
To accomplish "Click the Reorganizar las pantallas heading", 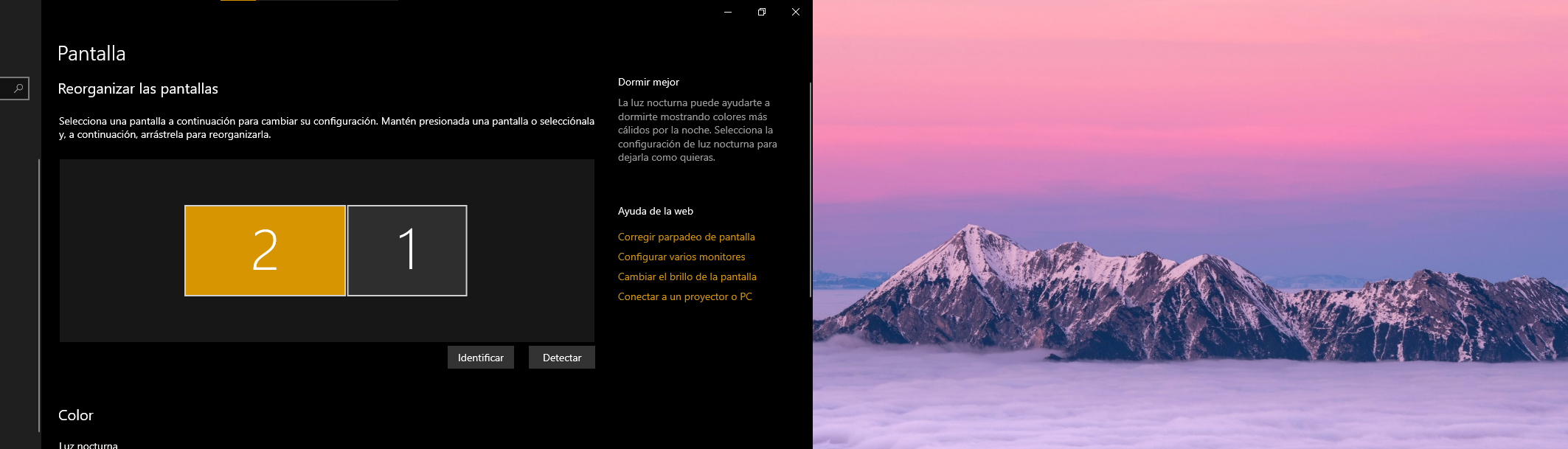I will 138,89.
